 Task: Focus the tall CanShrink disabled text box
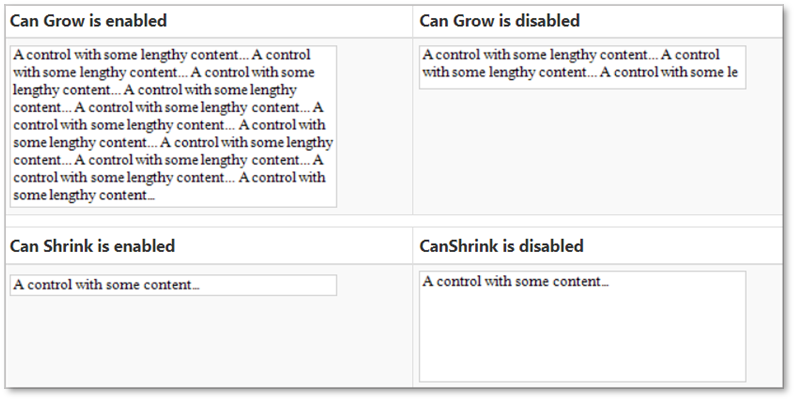point(582,330)
